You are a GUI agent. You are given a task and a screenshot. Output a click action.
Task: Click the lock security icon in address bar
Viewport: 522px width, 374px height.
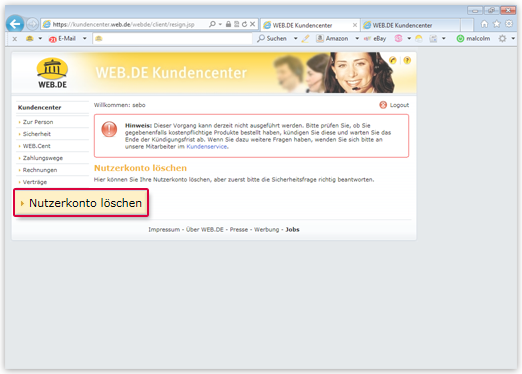228,24
